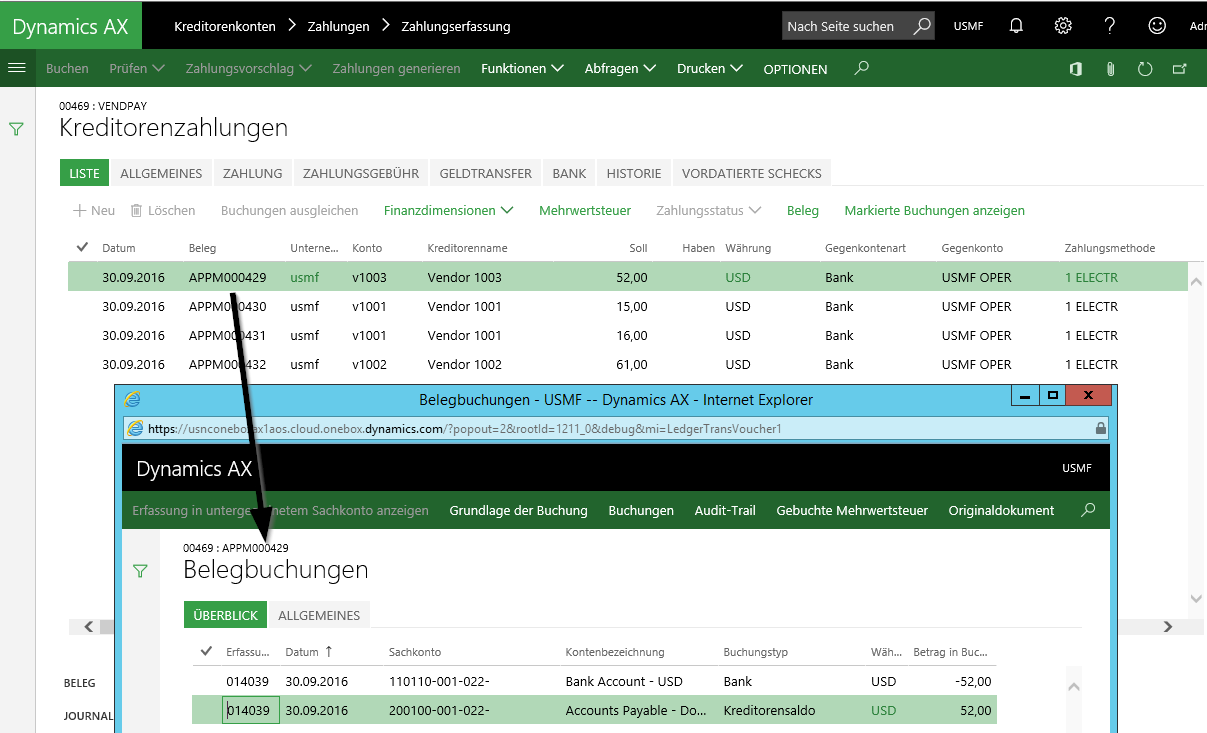This screenshot has width=1207, height=733.
Task: Expand the Funktionen dropdown menu
Action: [x=522, y=69]
